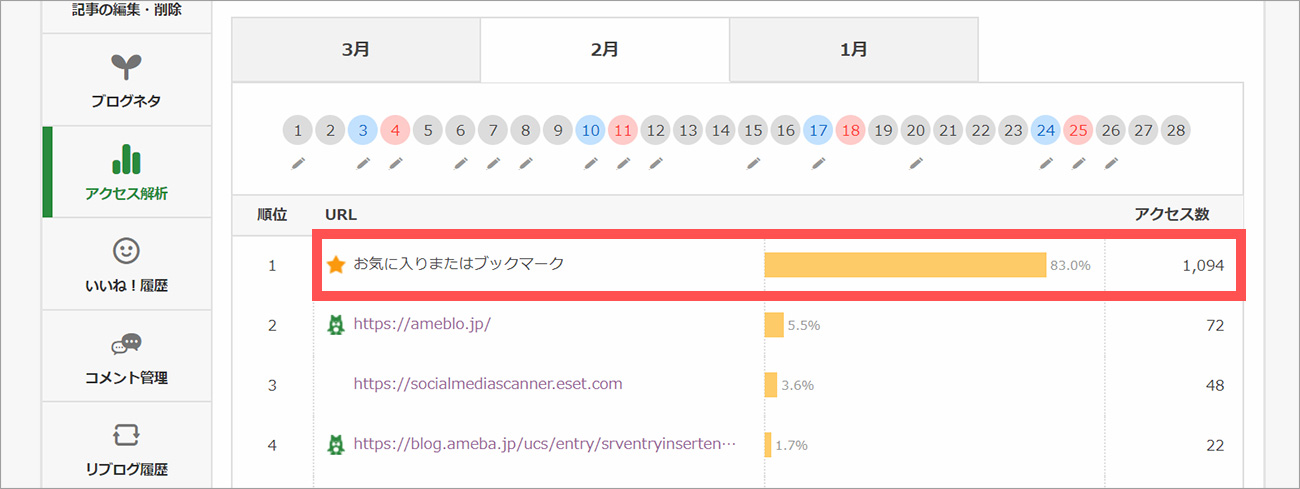This screenshot has height=489, width=1300.
Task: Open コメント管理 speech bubble icon
Action: pos(126,344)
